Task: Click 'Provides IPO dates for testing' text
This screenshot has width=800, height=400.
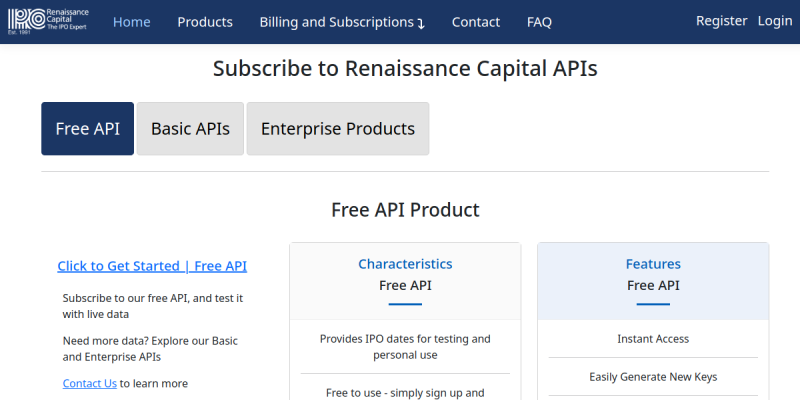Action: (405, 347)
